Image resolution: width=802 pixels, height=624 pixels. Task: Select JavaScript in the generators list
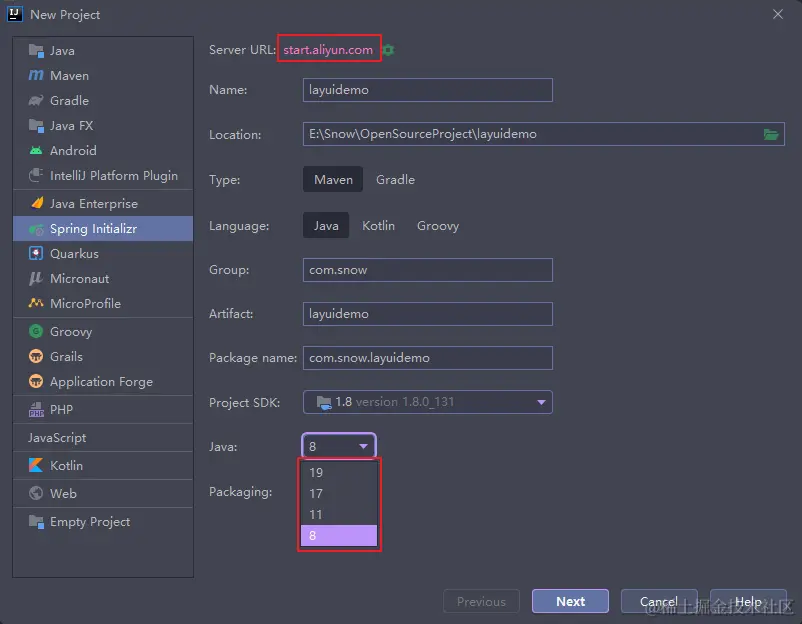tap(103, 437)
